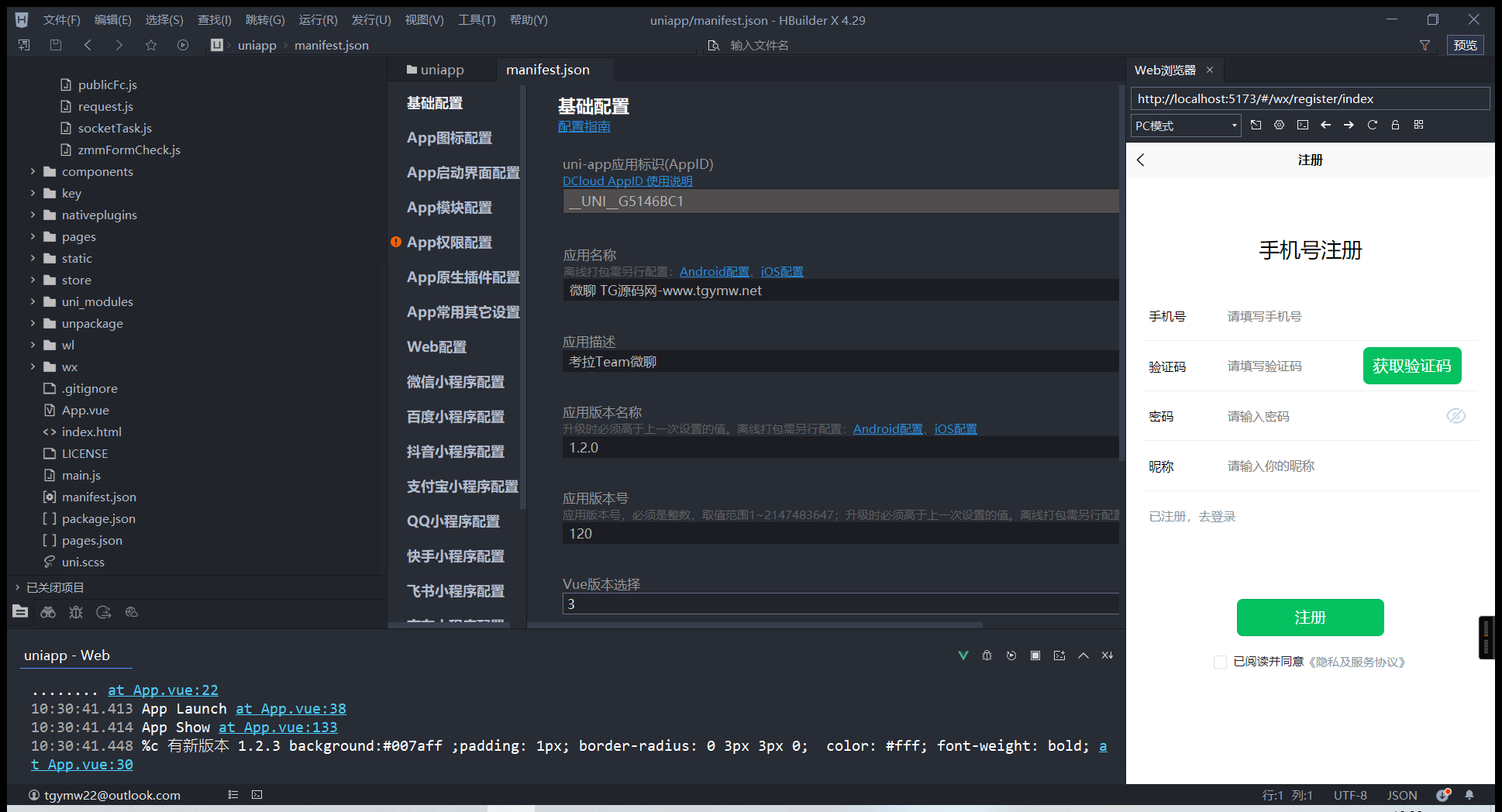Viewport: 1502px width, 812px height.
Task: Toggle password visibility eye icon
Action: tap(1455, 416)
